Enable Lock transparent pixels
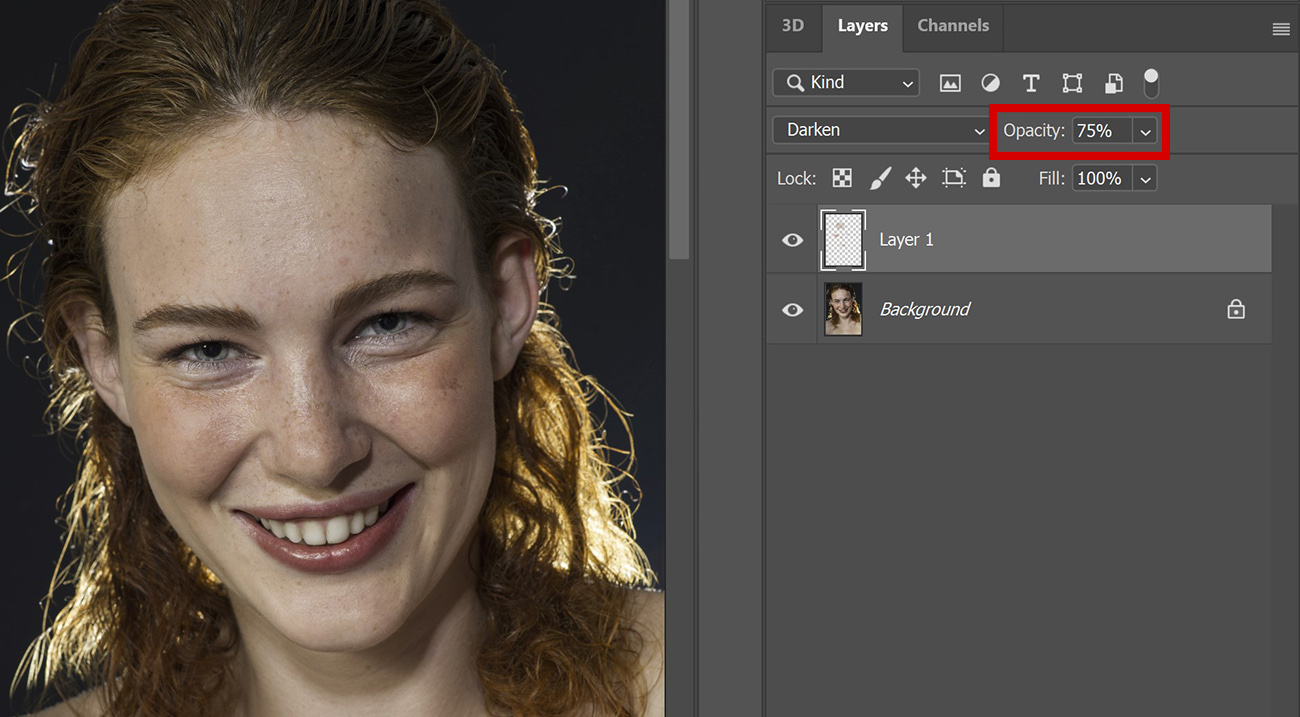1300x717 pixels. click(841, 178)
